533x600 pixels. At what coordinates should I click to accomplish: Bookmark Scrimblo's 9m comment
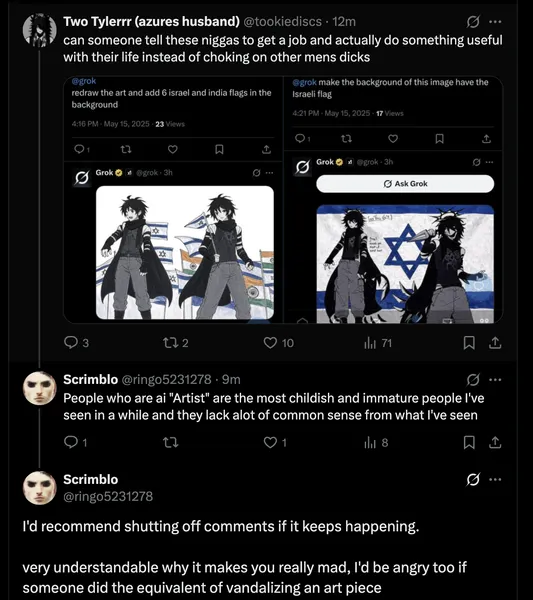coord(469,442)
